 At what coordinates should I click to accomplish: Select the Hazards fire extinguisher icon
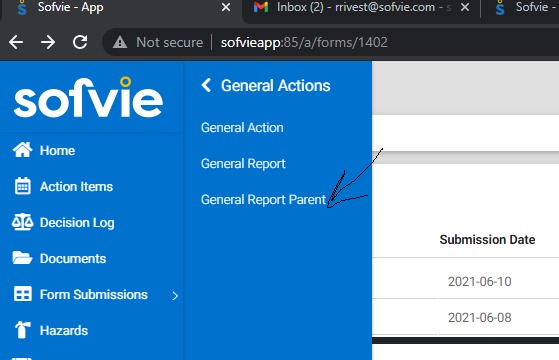coord(22,330)
